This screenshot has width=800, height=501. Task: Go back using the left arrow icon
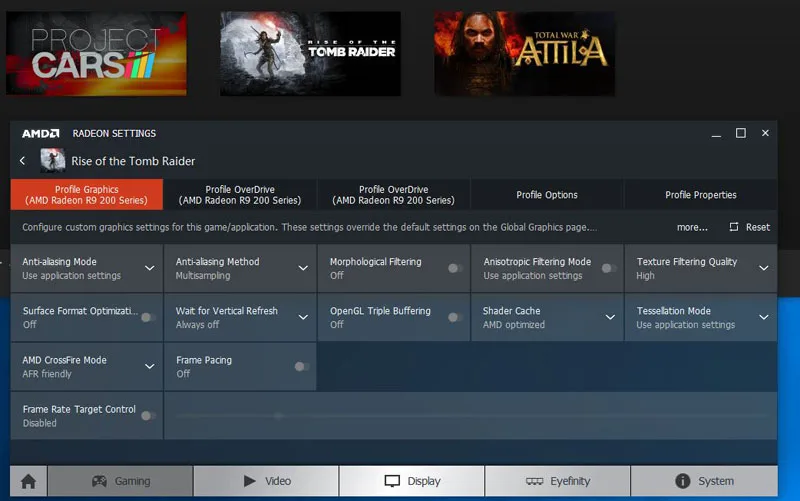[x=23, y=161]
